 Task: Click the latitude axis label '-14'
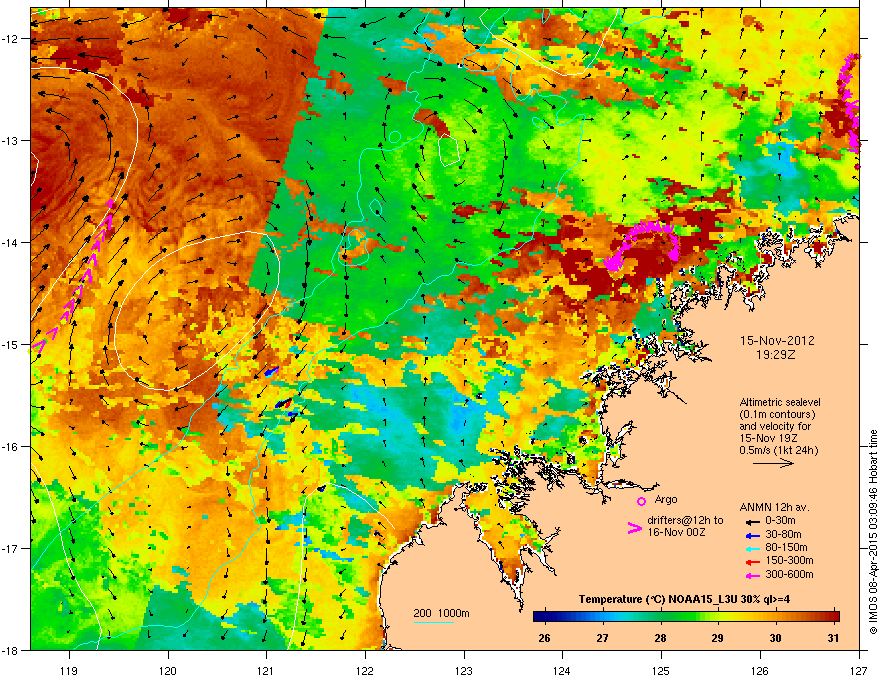tap(11, 243)
